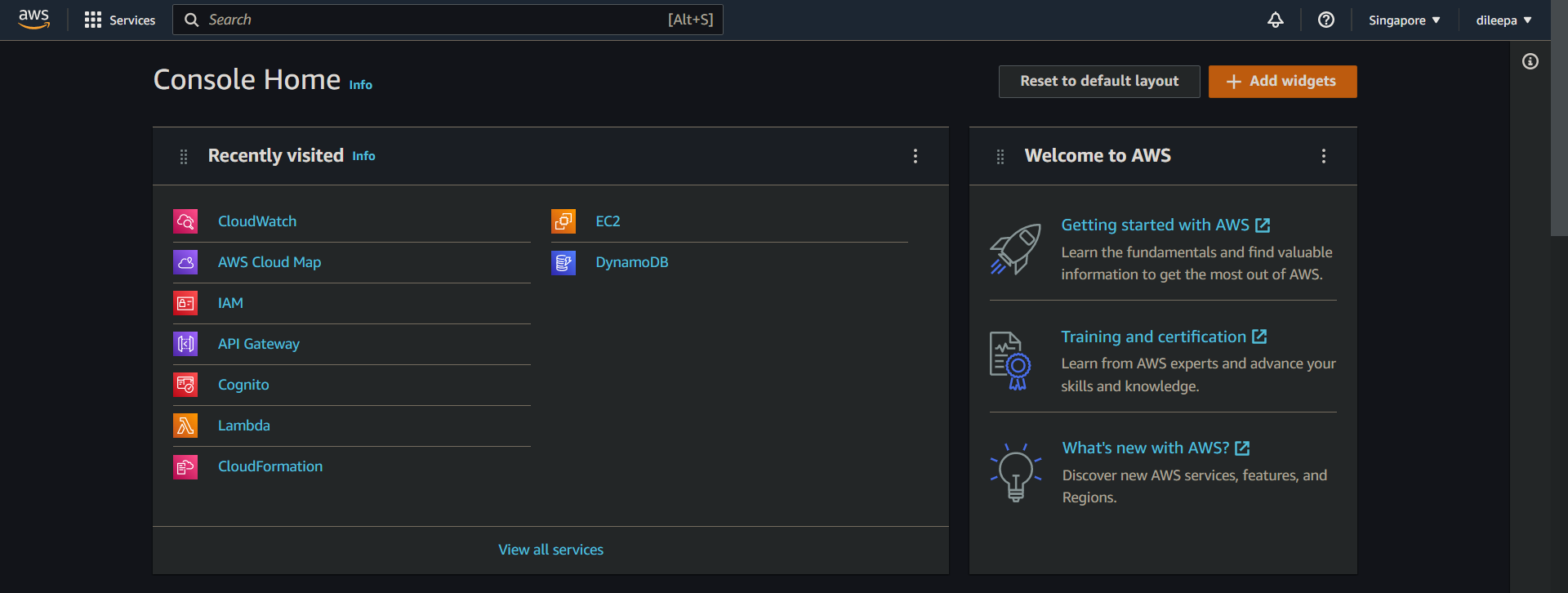Open the Singapore region dropdown
The width and height of the screenshot is (1568, 593).
point(1405,20)
